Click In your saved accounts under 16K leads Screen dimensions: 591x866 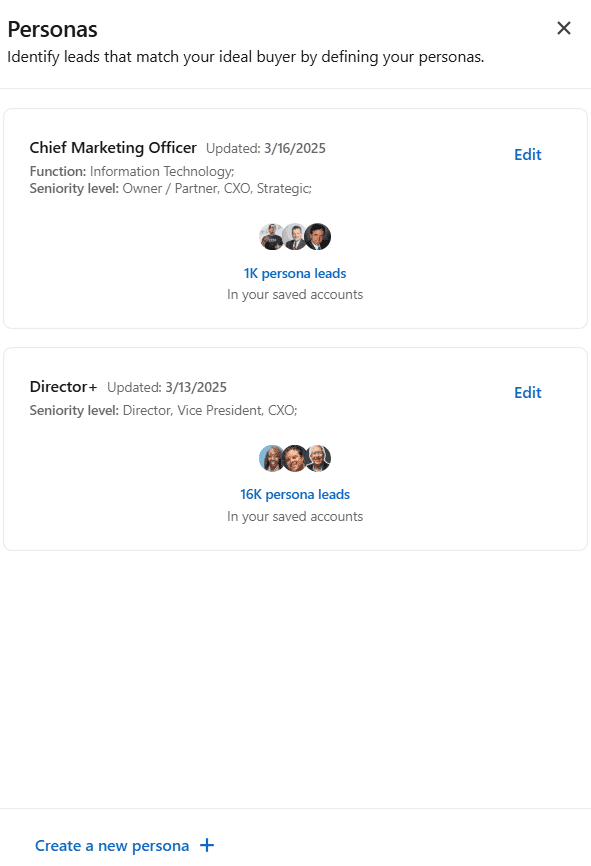295,516
